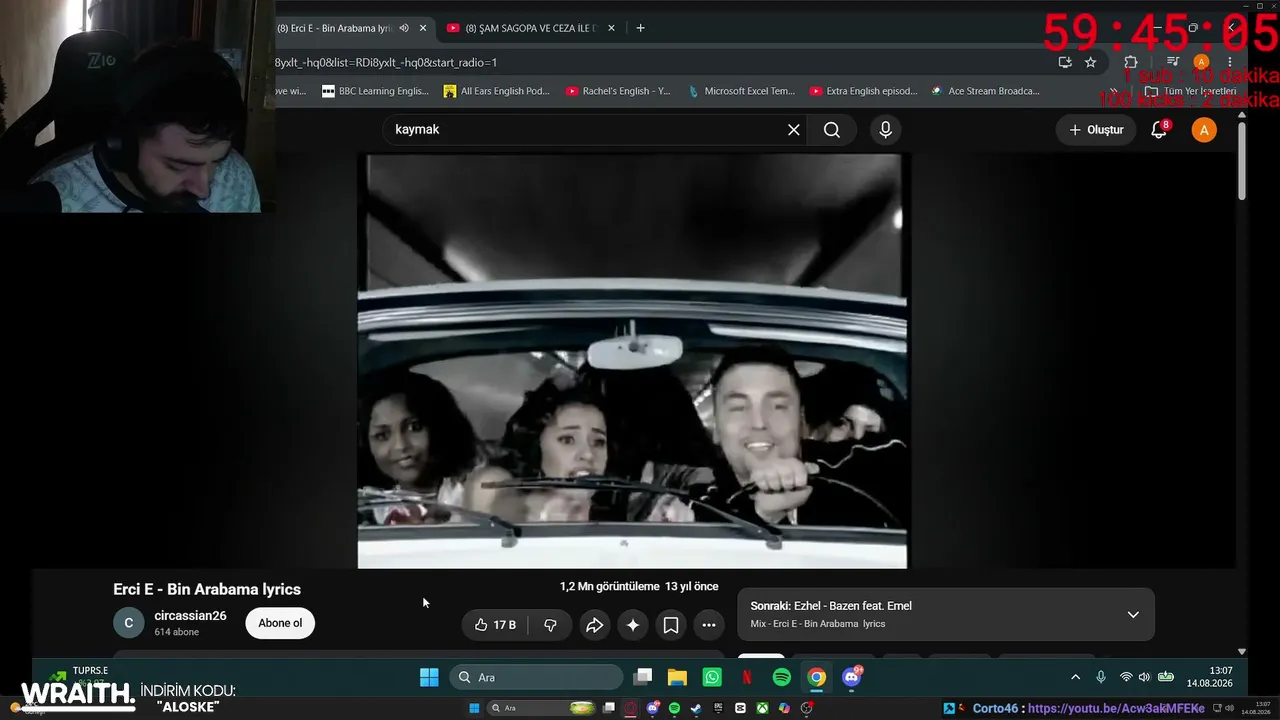Clear the YouTube search box text

[x=794, y=130]
